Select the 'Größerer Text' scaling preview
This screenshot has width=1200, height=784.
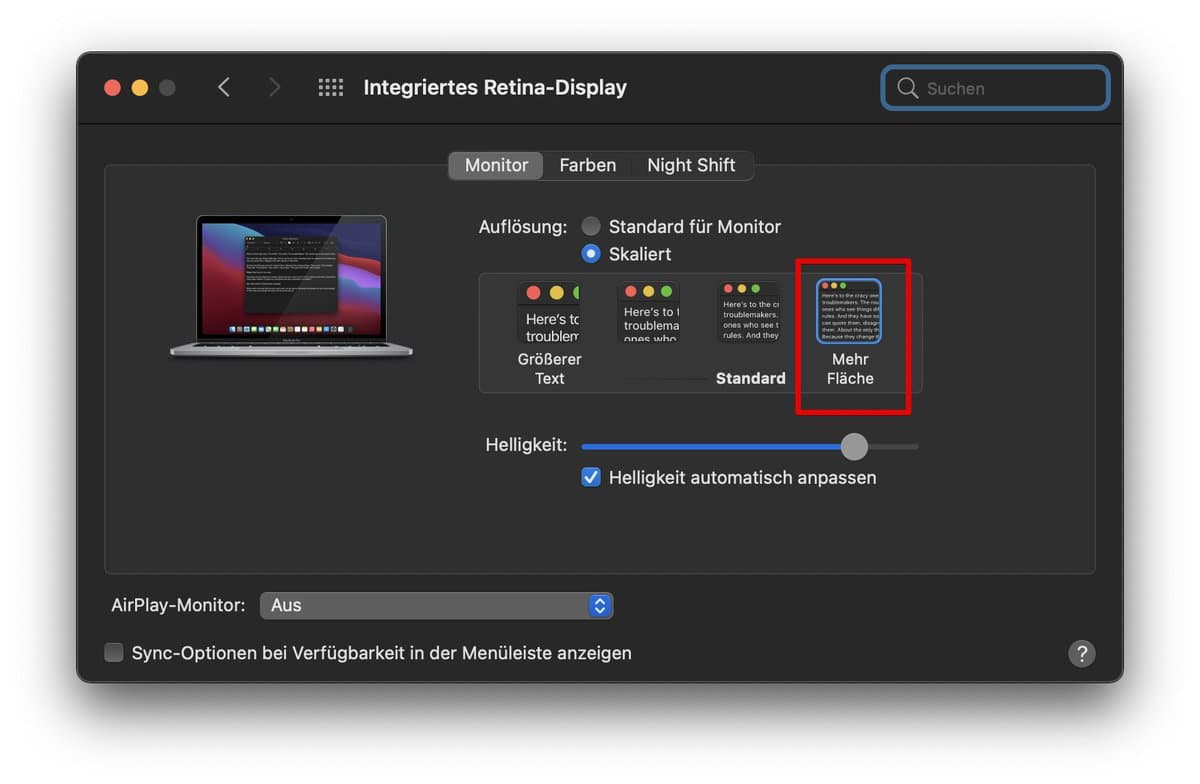click(549, 313)
